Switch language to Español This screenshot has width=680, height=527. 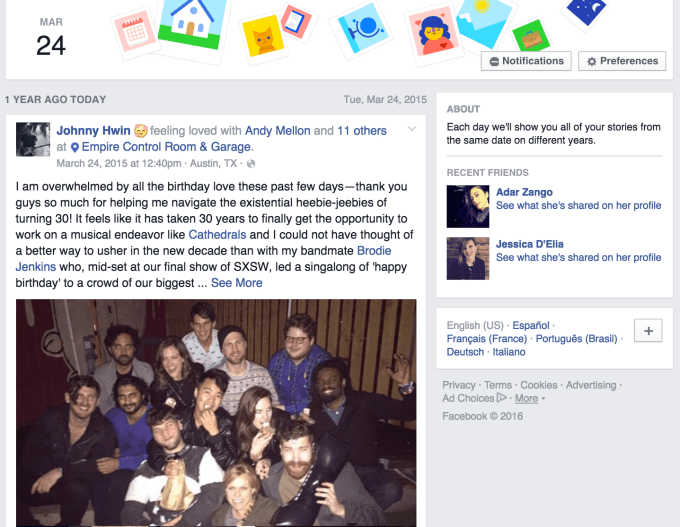(530, 325)
